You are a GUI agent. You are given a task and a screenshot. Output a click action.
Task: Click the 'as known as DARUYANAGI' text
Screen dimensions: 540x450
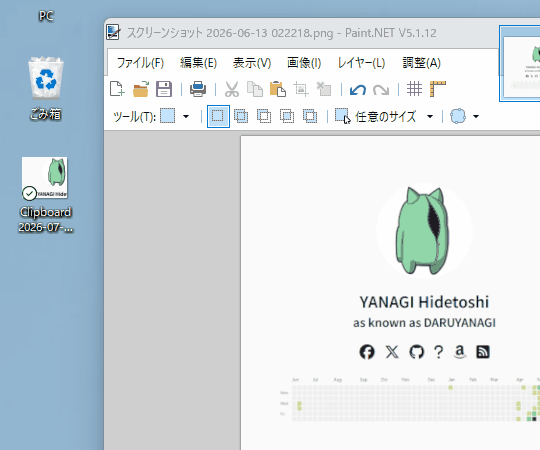coord(424,323)
